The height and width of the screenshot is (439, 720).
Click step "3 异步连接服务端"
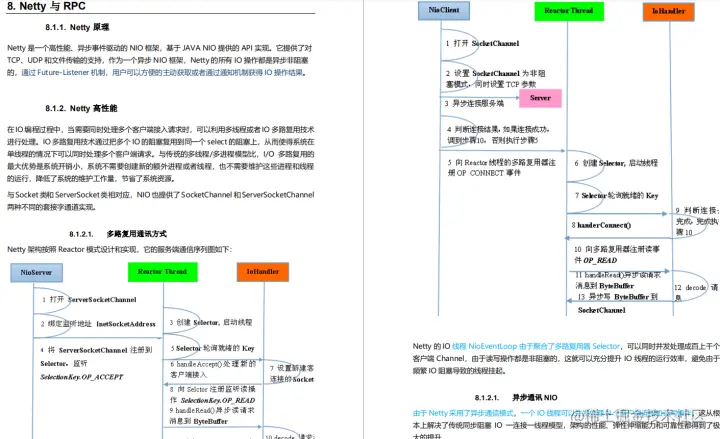point(474,104)
